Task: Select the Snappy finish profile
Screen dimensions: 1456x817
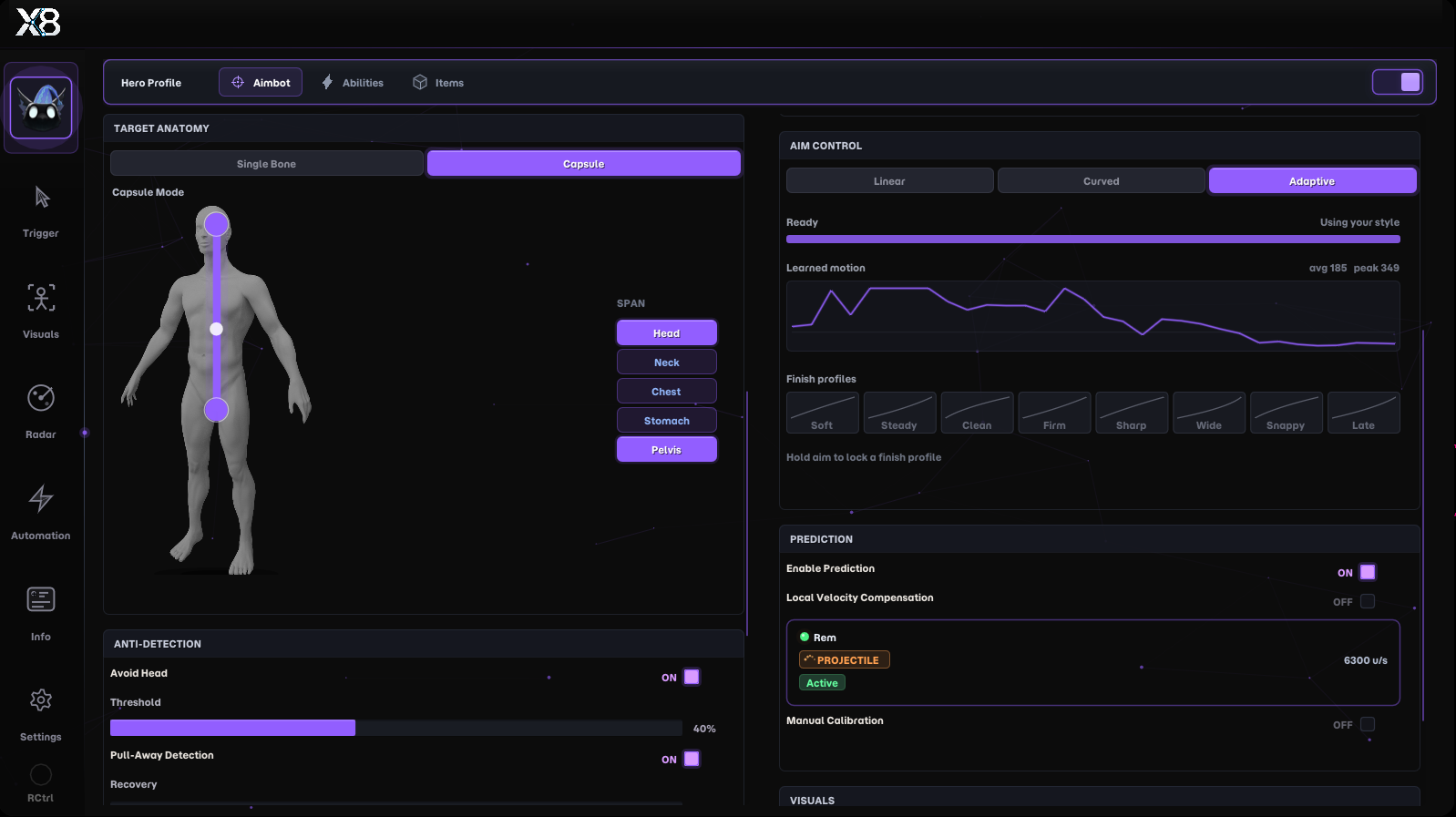Action: pos(1286,413)
